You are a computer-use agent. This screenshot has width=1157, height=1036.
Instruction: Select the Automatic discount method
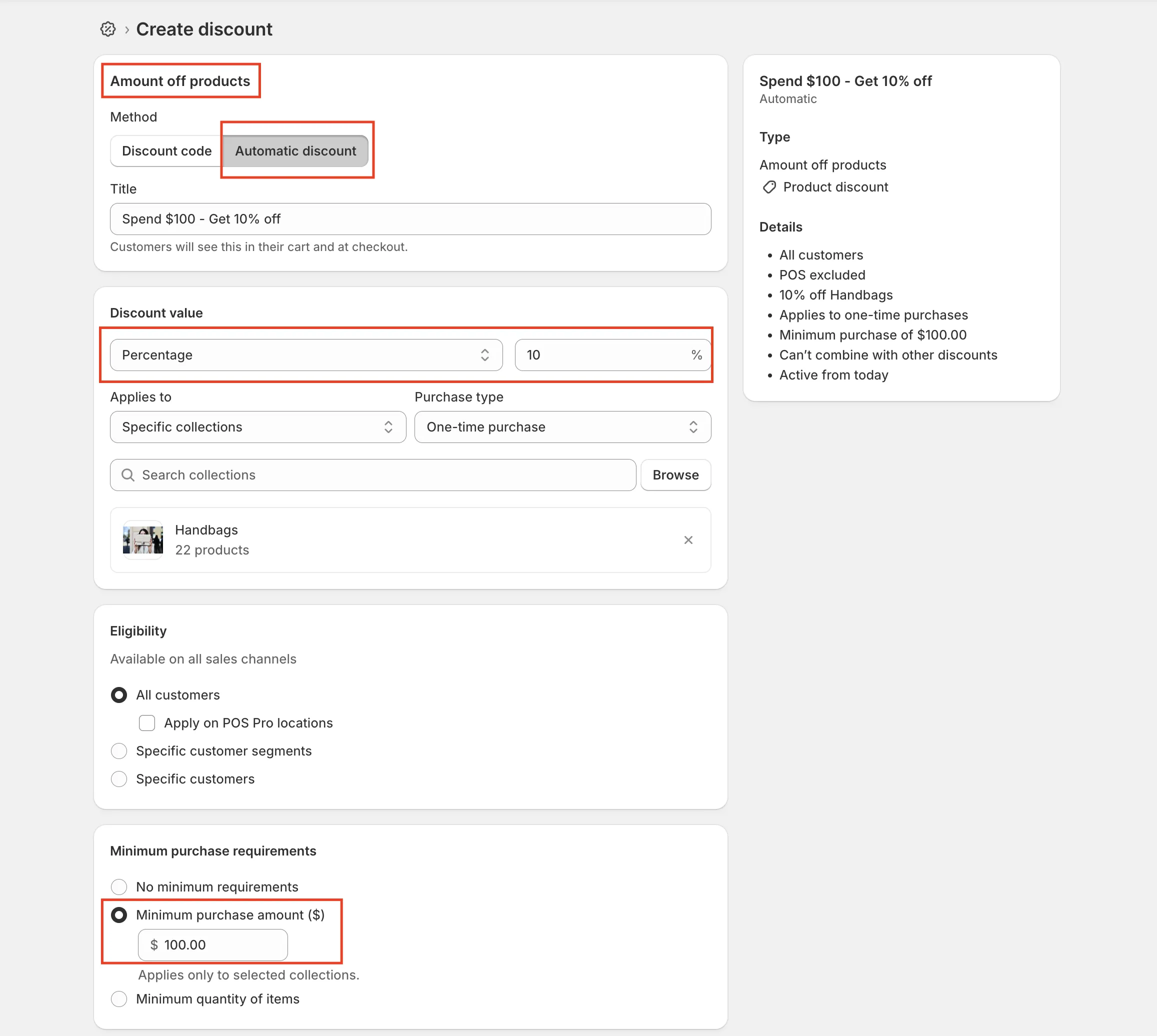(x=295, y=151)
